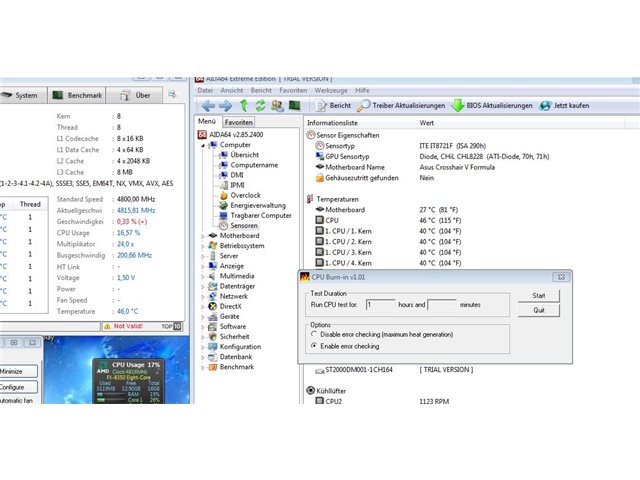Go forward with the blue right arrow
The height and width of the screenshot is (480, 640).
coord(225,106)
